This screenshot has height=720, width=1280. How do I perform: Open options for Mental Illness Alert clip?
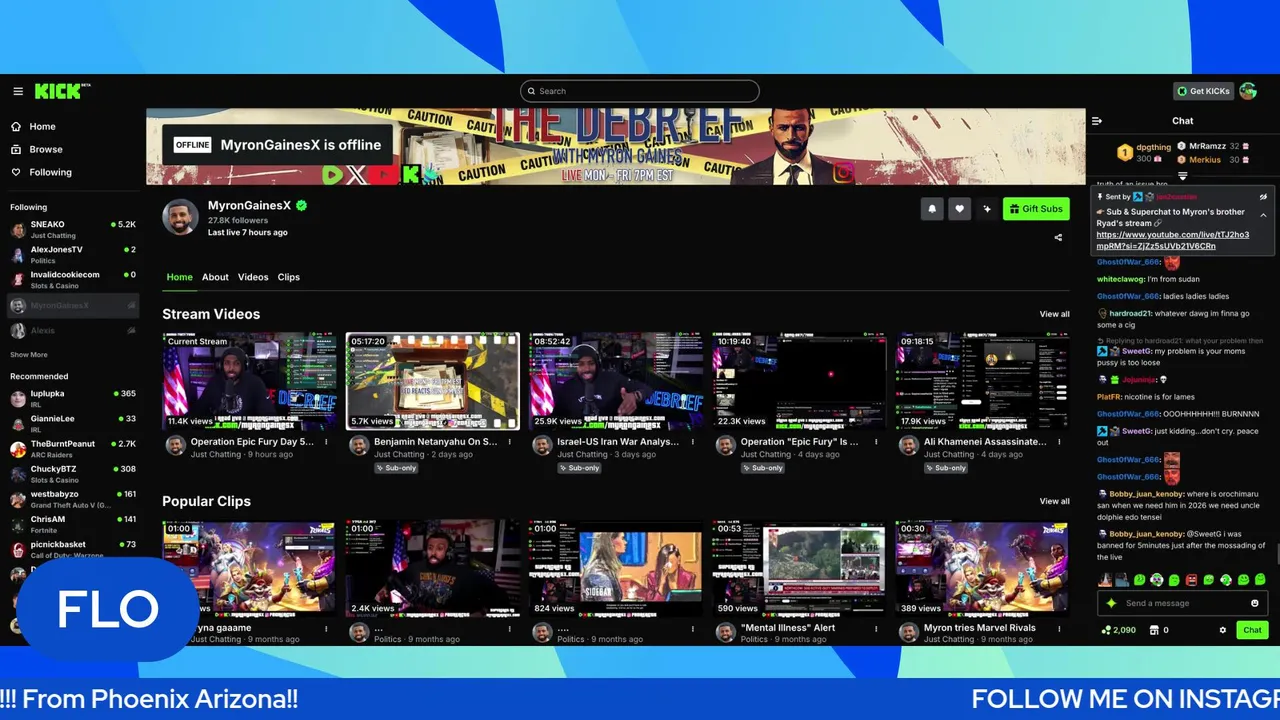coord(876,628)
